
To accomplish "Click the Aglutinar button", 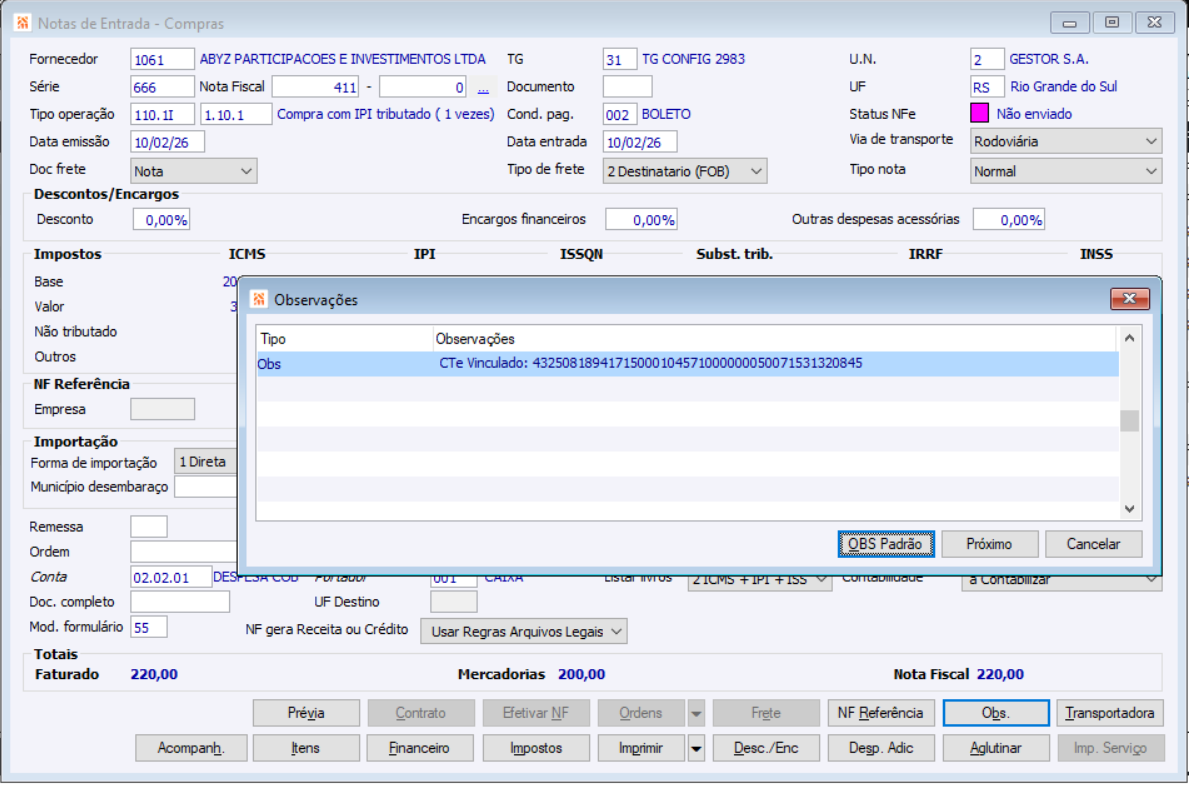I will pos(996,748).
